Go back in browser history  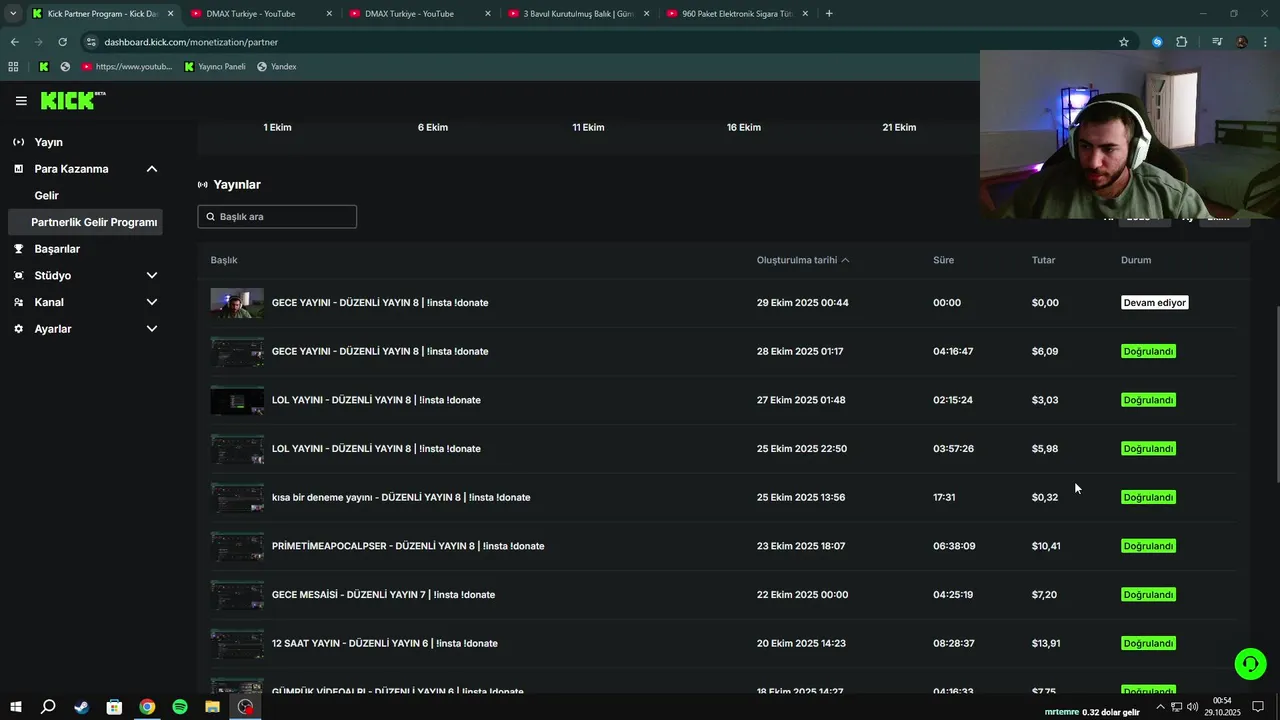14,42
